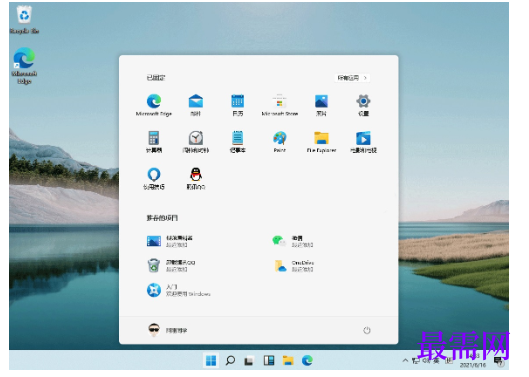Launch Edge from the taskbar
The width and height of the screenshot is (529, 377).
pyautogui.click(x=307, y=360)
